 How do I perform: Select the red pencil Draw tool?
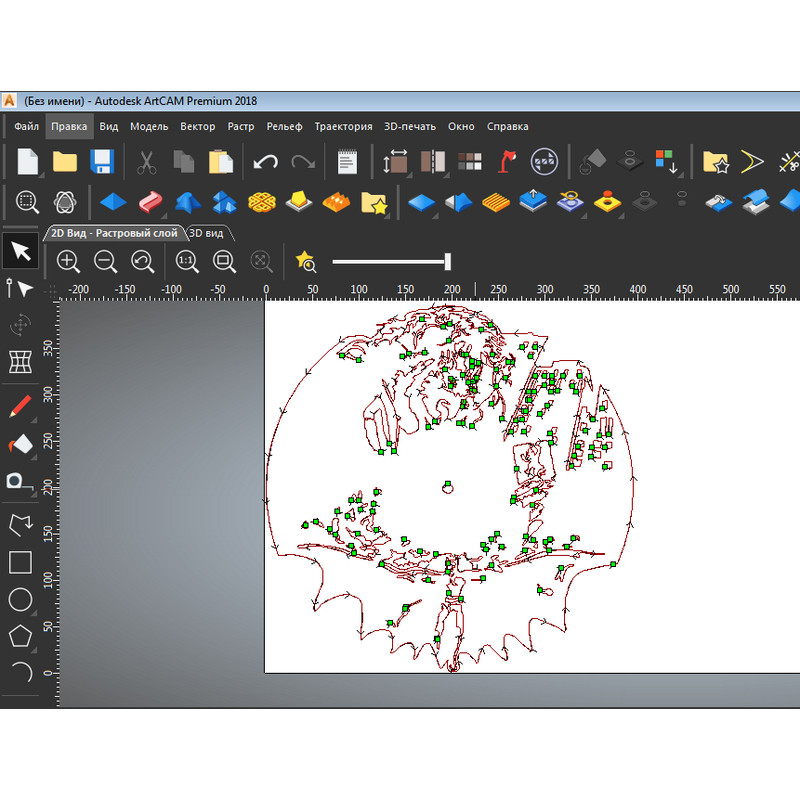[21, 406]
